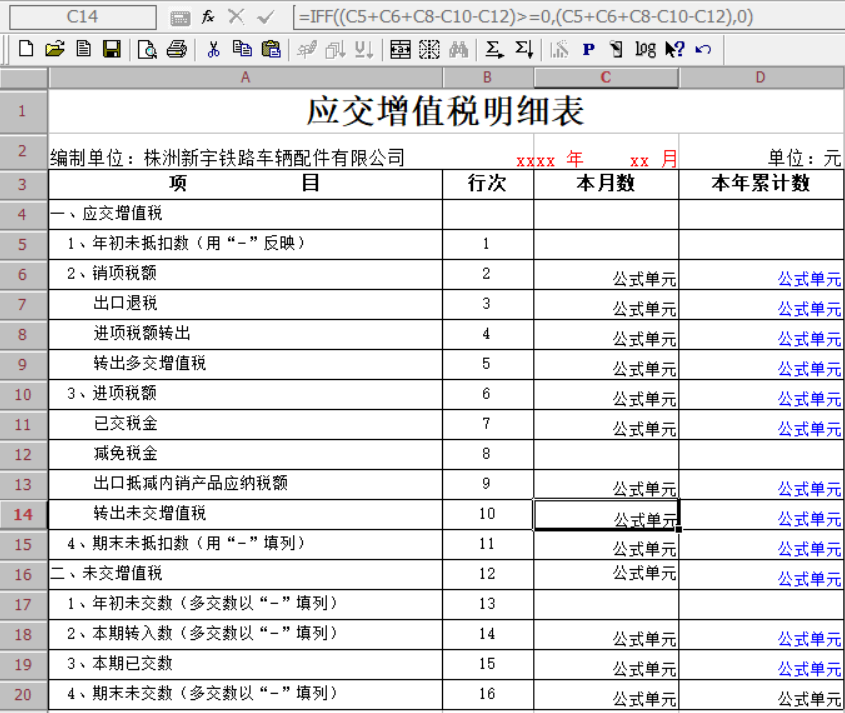Select row 1 header
Image resolution: width=845 pixels, height=713 pixels.
click(23, 111)
